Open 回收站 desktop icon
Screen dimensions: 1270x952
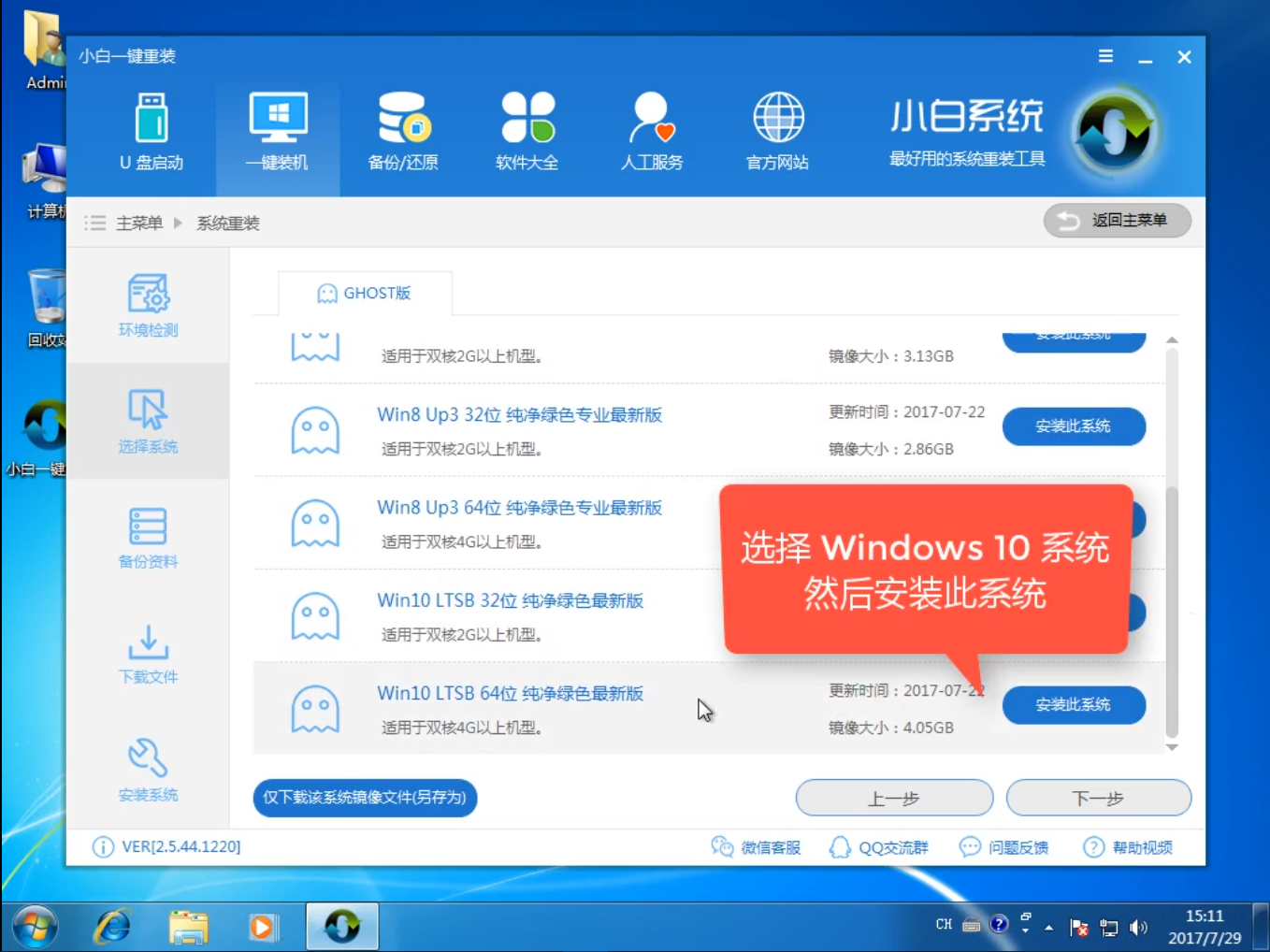pos(46,309)
